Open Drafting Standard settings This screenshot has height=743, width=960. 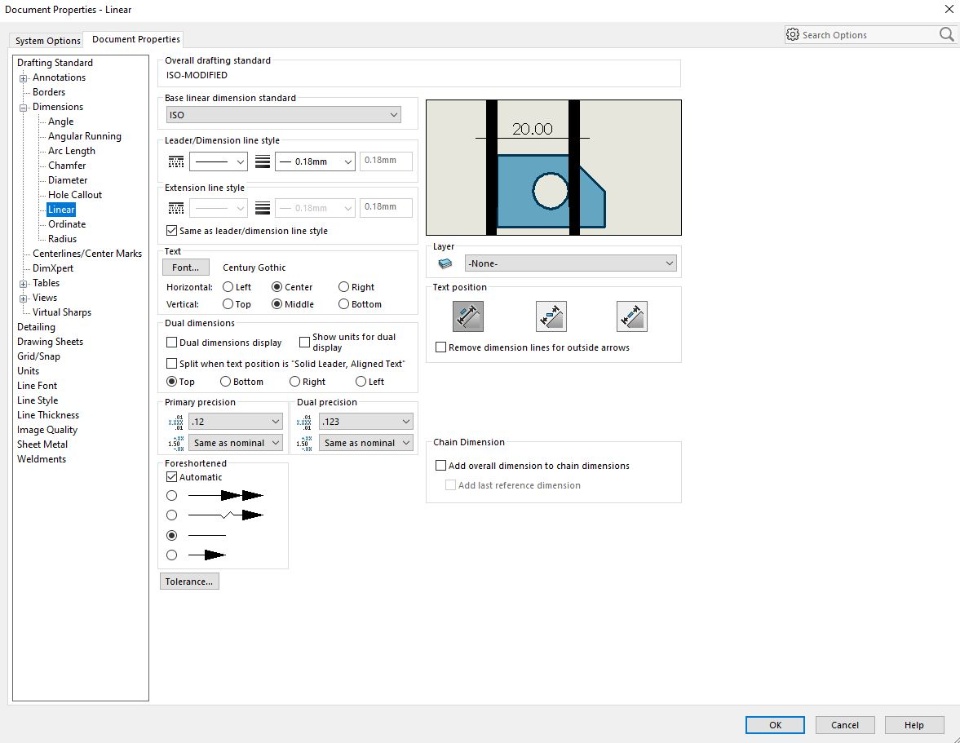coord(55,62)
